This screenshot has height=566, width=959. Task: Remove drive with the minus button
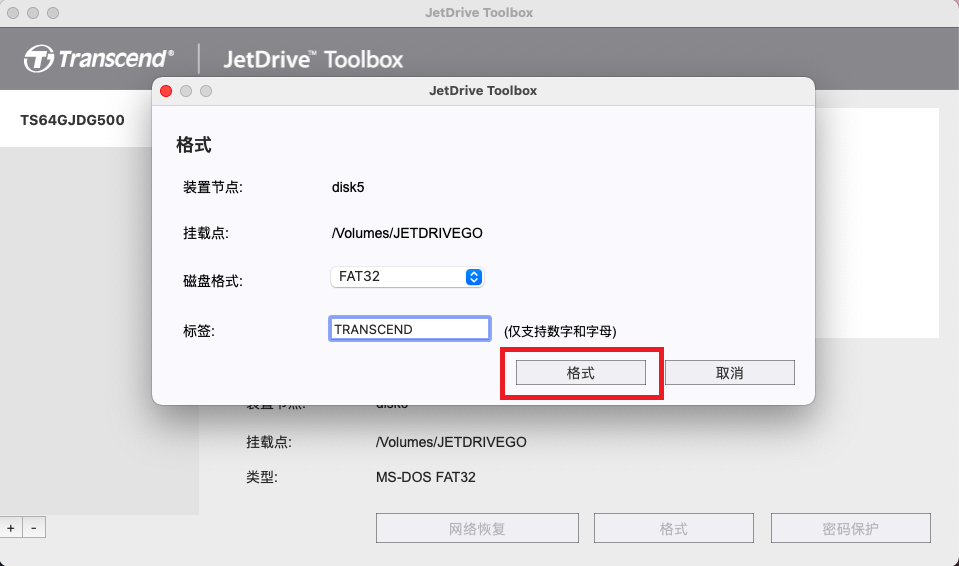pyautogui.click(x=34, y=527)
